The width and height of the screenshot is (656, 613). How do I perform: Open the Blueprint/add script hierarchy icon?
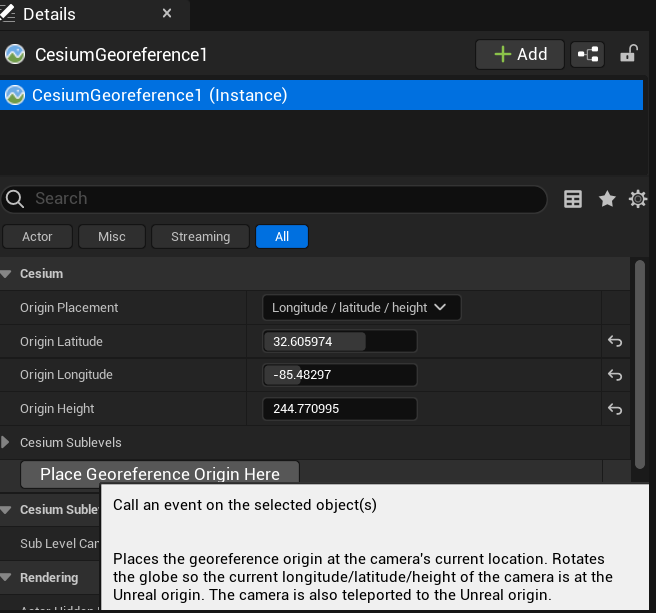coord(587,54)
